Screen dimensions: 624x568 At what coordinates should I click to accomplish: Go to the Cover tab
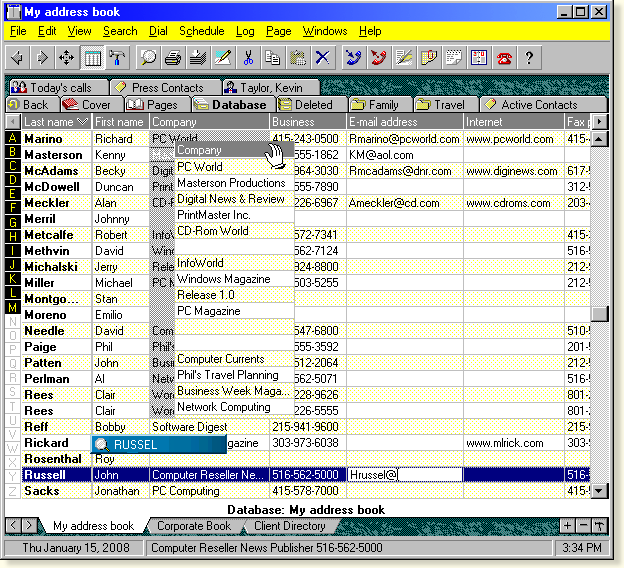click(x=92, y=105)
